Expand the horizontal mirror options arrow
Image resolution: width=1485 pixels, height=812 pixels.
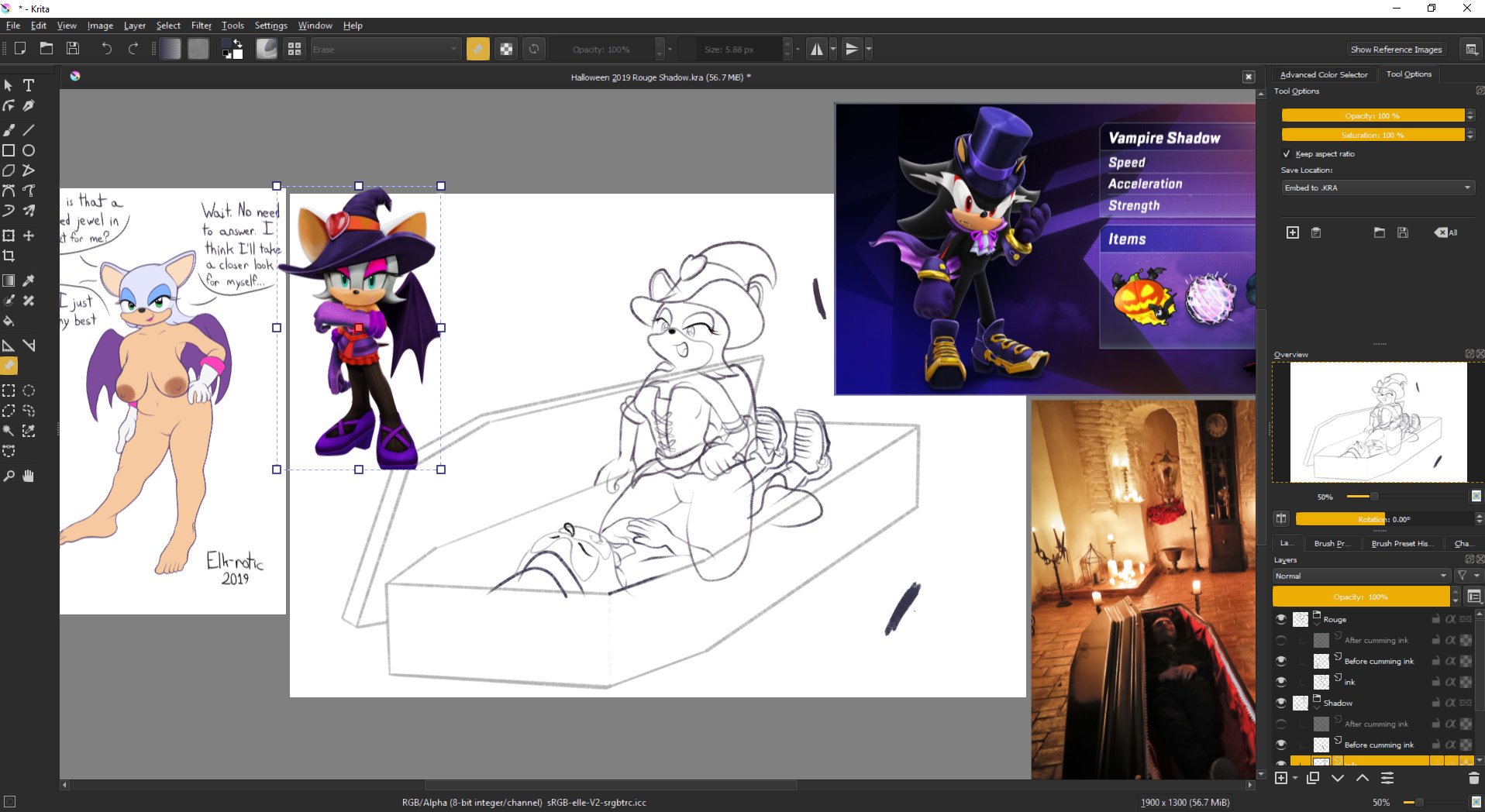click(833, 49)
